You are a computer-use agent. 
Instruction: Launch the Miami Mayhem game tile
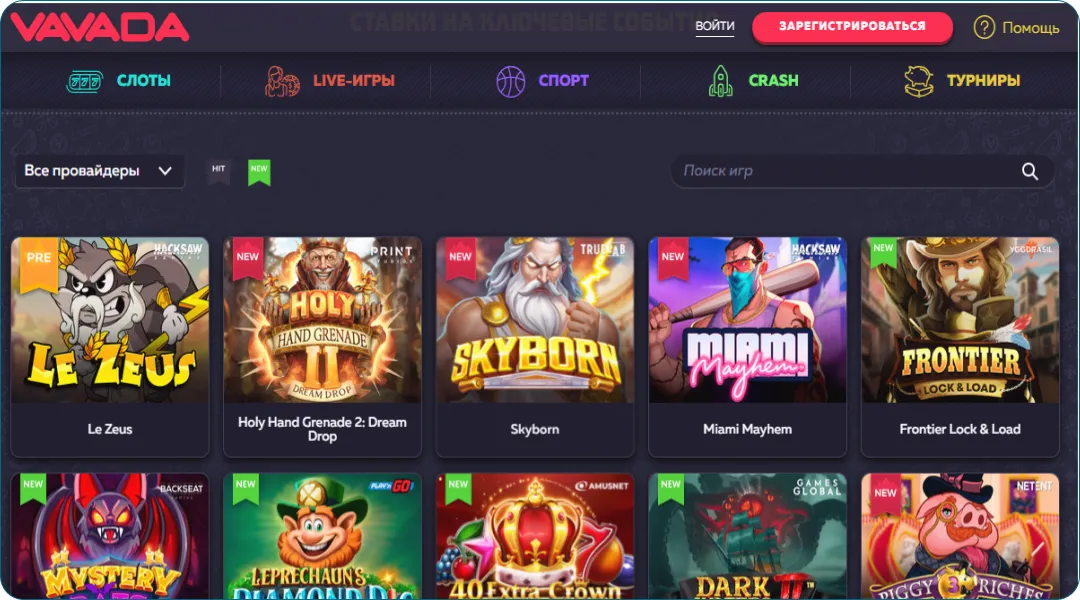[747, 347]
